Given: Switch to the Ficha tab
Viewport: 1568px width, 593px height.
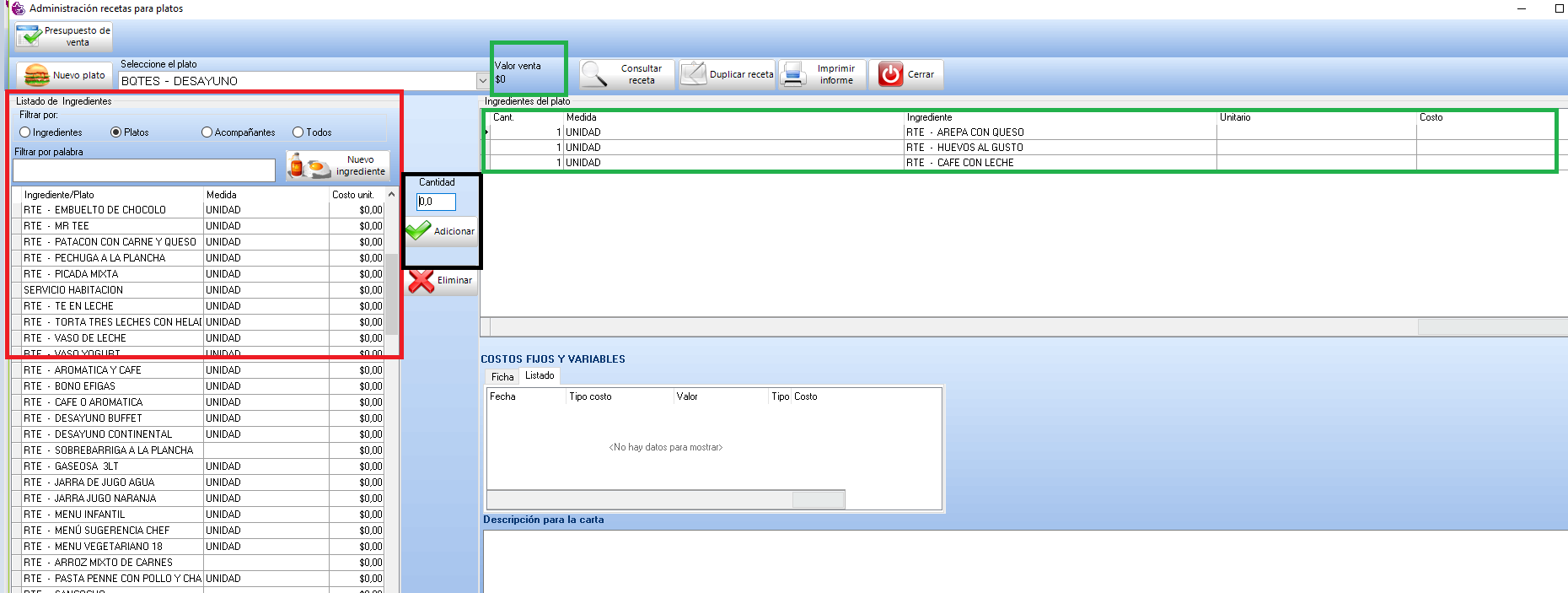Looking at the screenshot, I should [x=502, y=377].
